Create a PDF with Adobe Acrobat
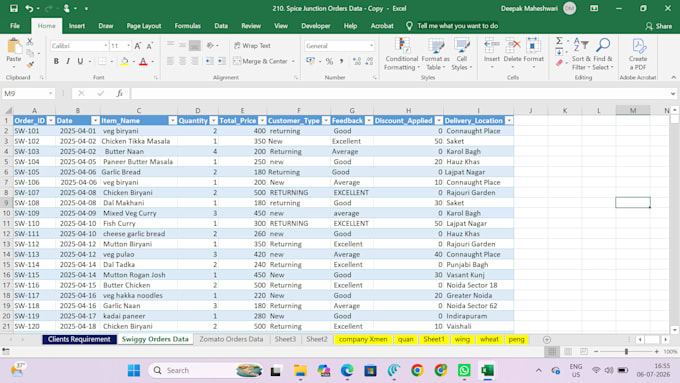 638,54
